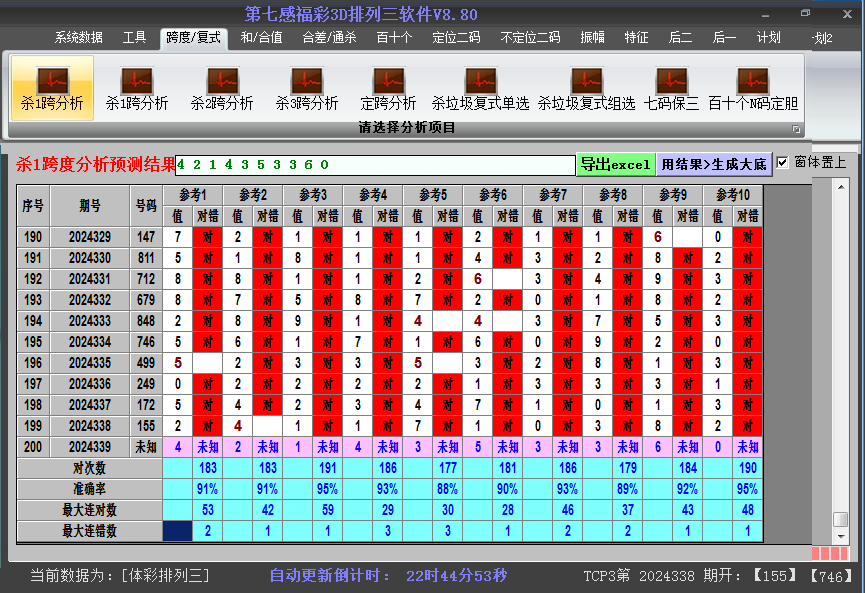Open the 杀3跨分析 analysis icon
The image size is (865, 593).
coord(307,88)
